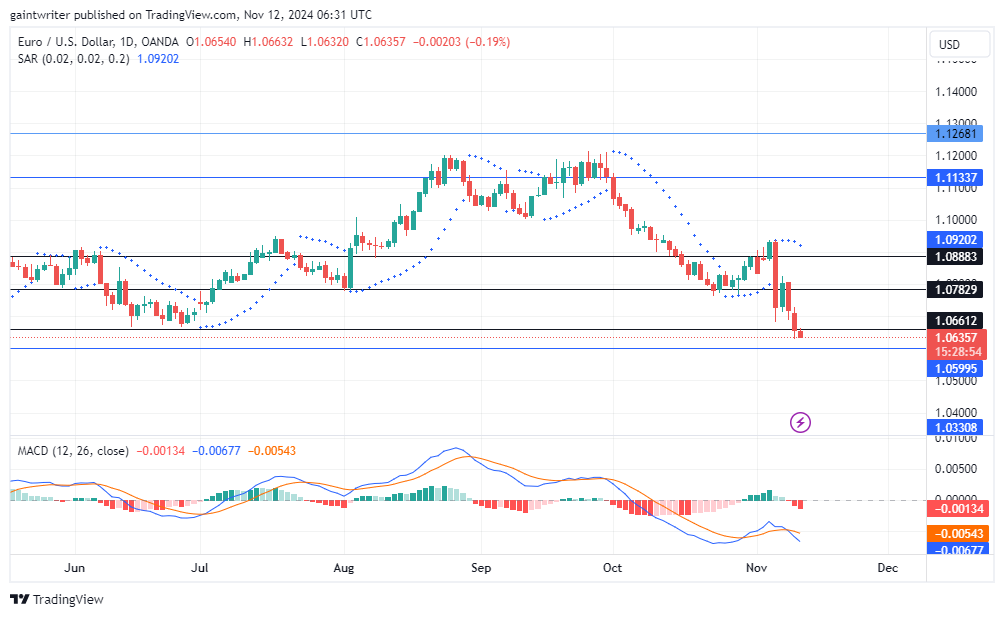Click the TradingView logo
The height and width of the screenshot is (617, 1004).
[55, 600]
